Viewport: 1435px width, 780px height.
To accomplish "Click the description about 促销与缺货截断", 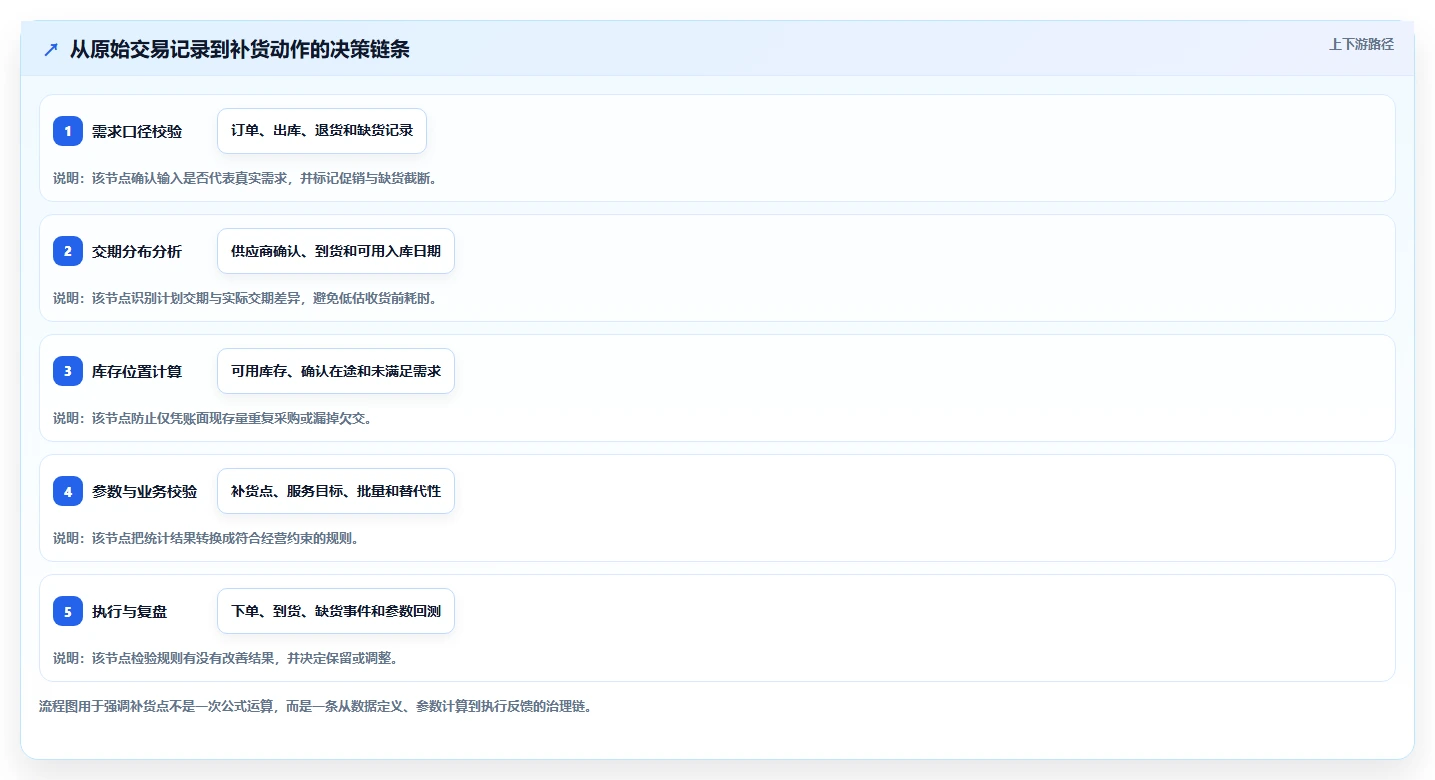I will pos(245,178).
